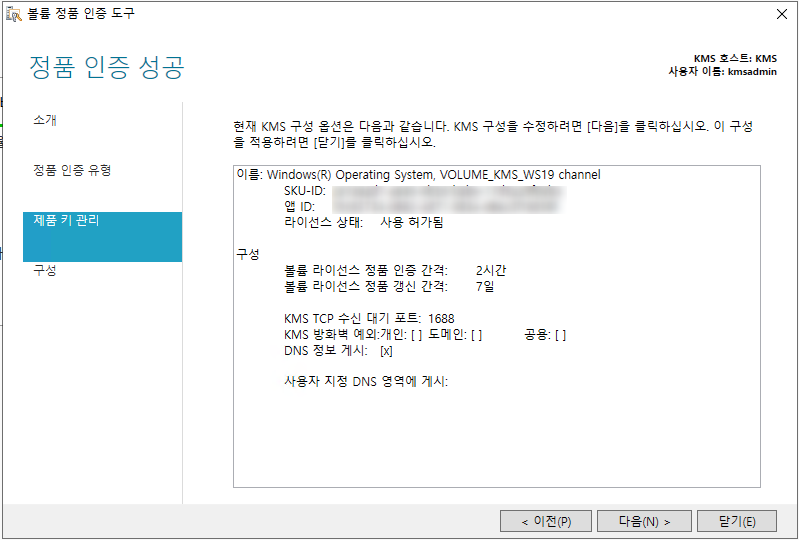Select the 정품 인증 유형 step

point(72,170)
